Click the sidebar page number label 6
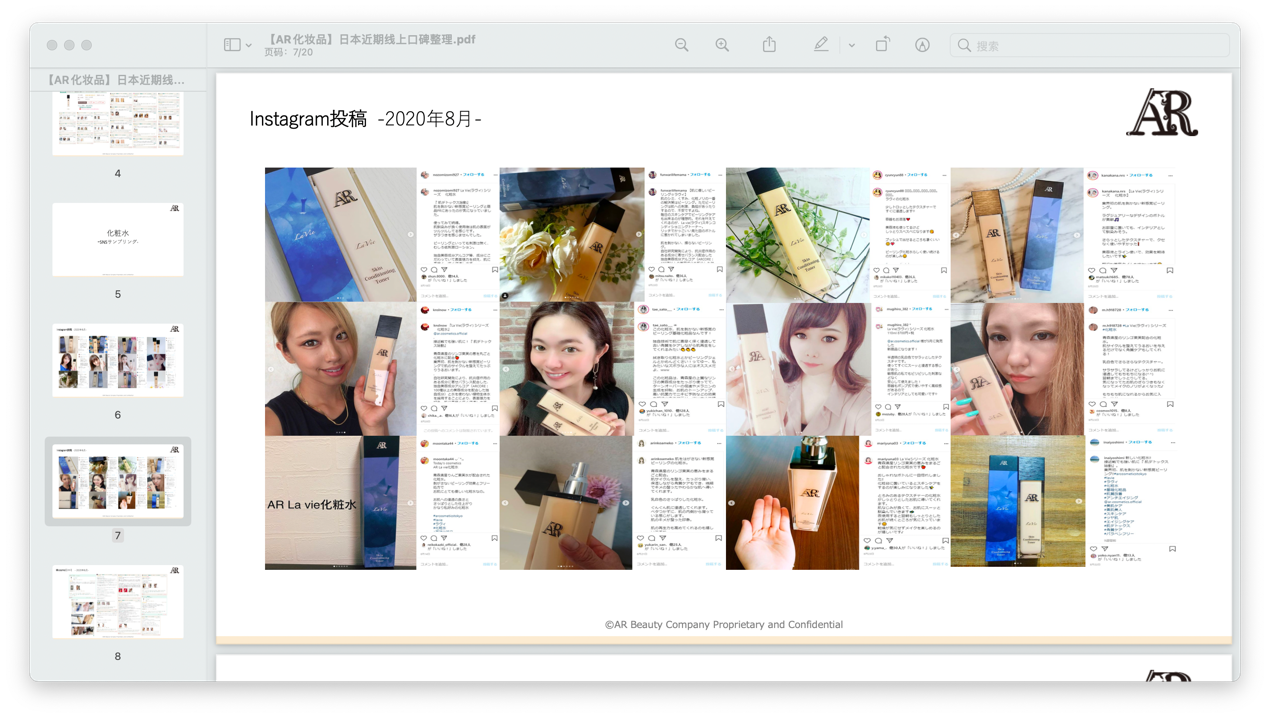 (118, 415)
